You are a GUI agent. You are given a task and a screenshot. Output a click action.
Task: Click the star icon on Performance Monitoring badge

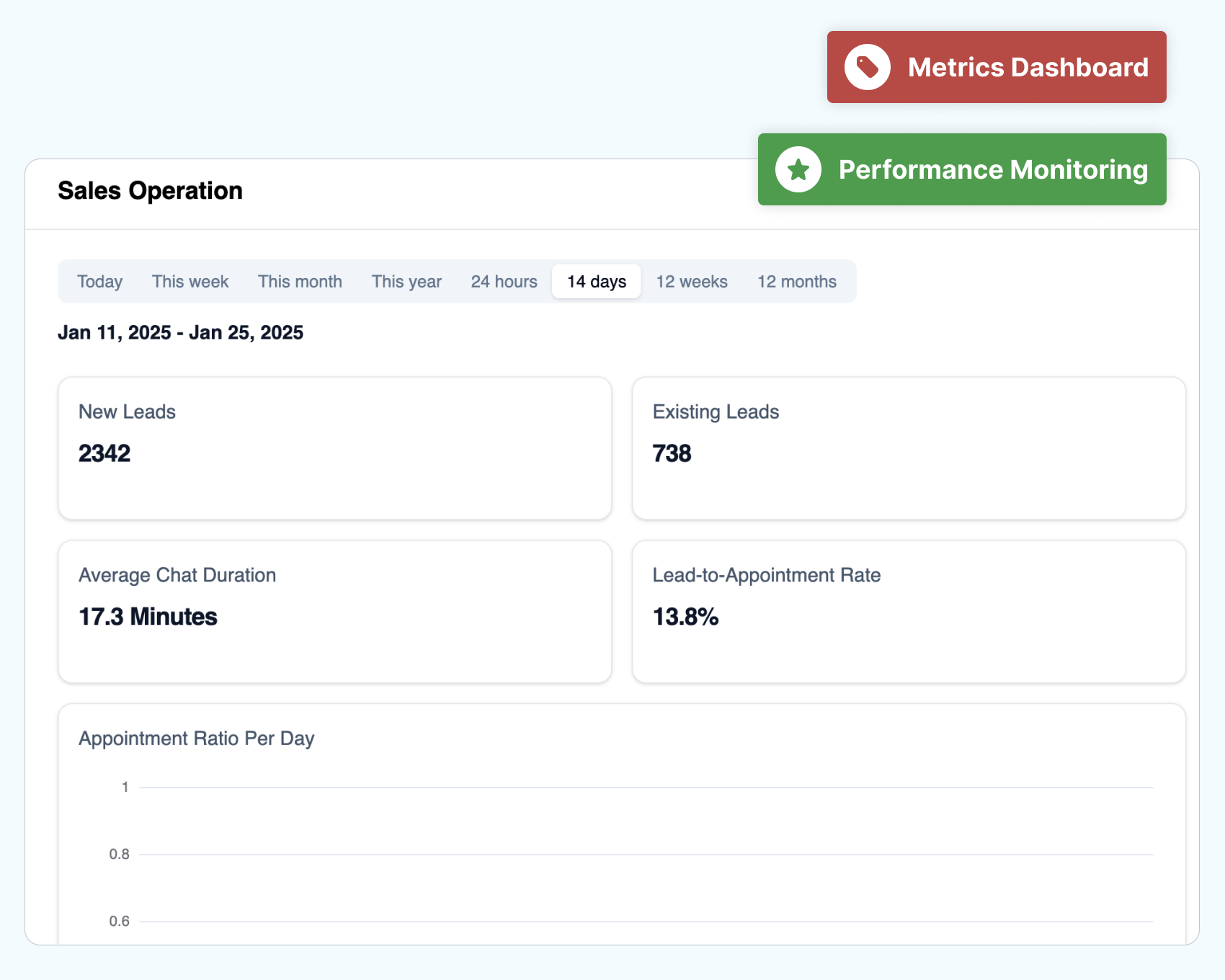tap(798, 169)
